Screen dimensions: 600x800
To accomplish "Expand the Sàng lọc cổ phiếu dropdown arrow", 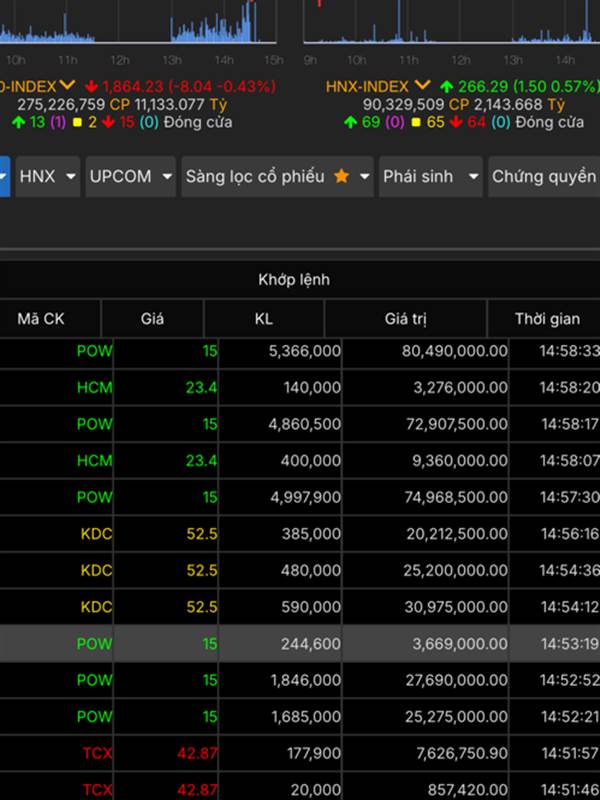I will point(362,176).
